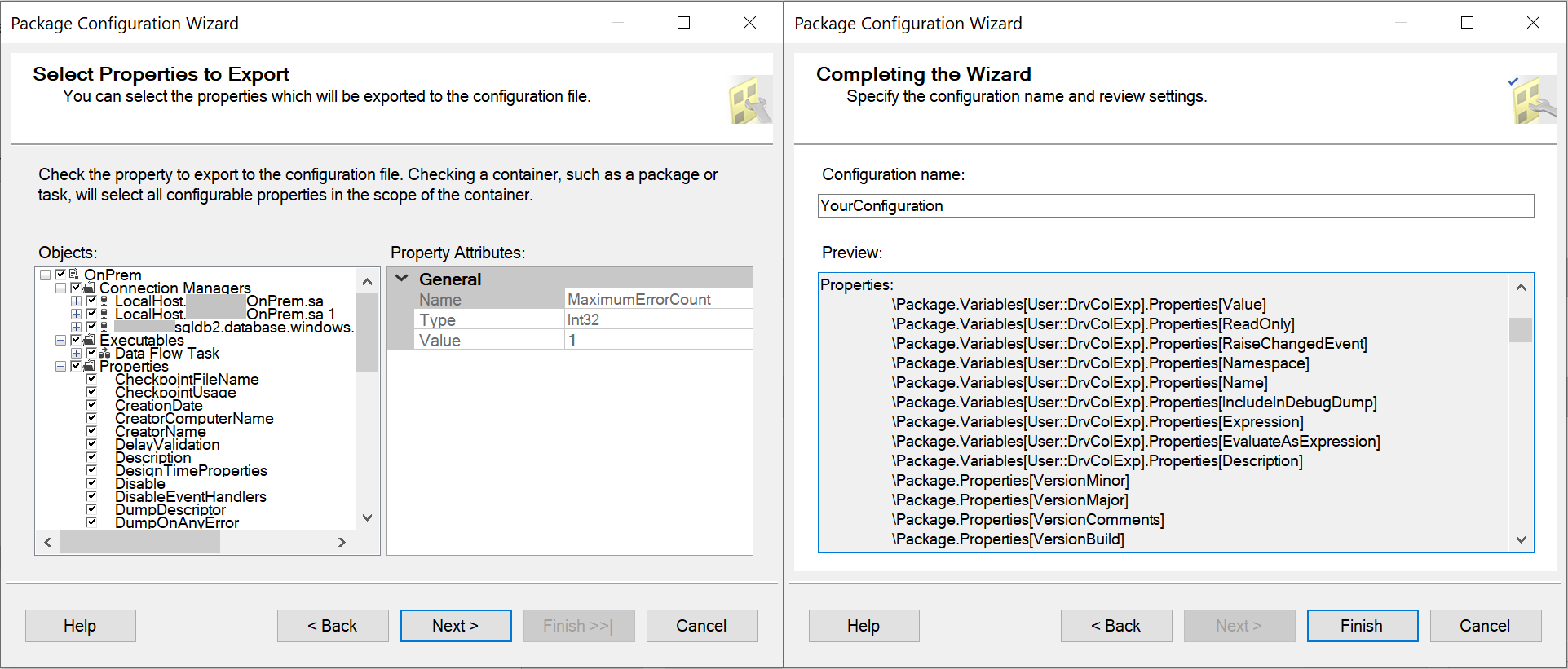Expand the LocalHost OnPrem.sa connection node
This screenshot has width=1568, height=669.
coord(76,301)
